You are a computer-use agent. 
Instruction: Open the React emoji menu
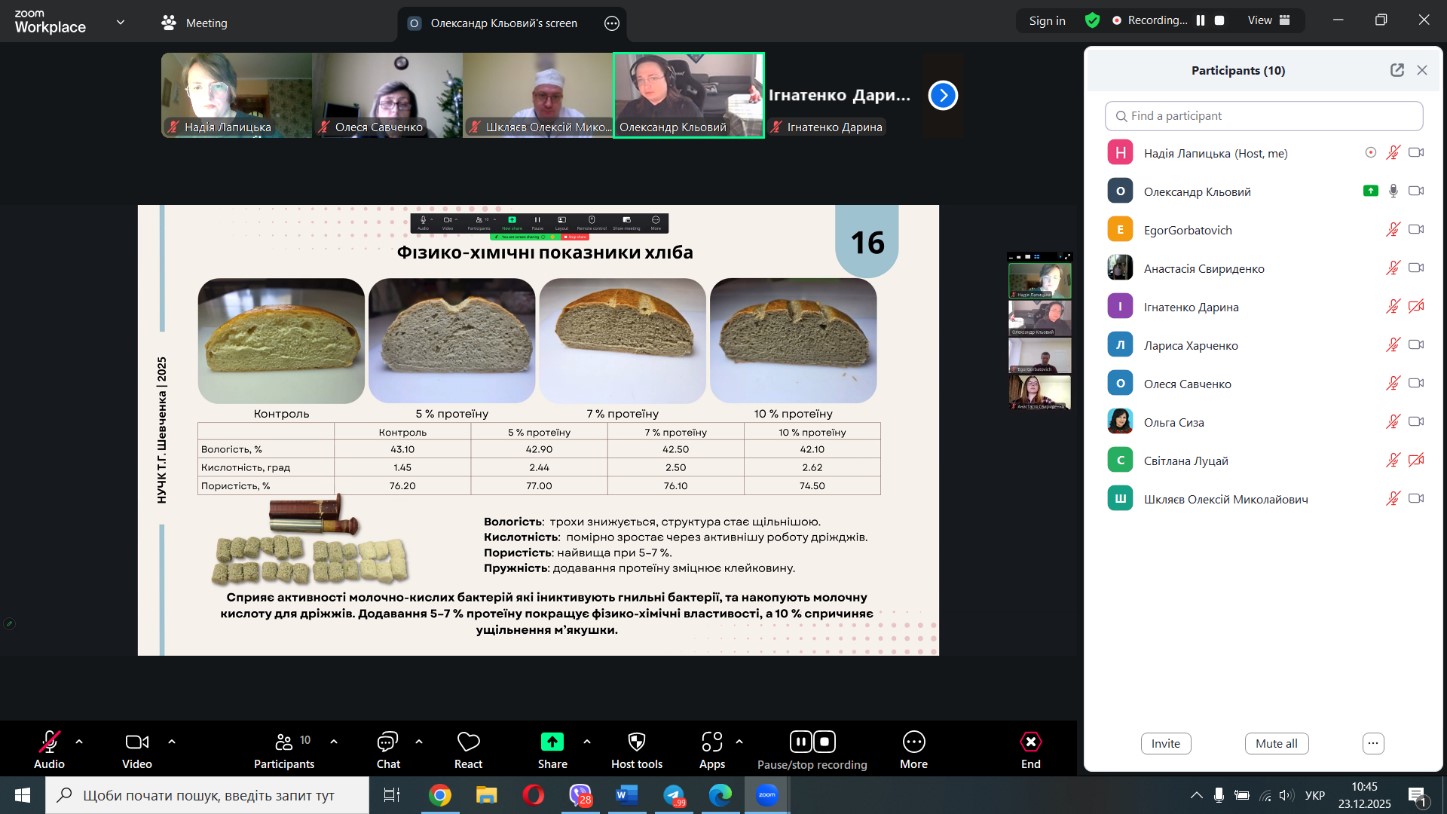(468, 742)
